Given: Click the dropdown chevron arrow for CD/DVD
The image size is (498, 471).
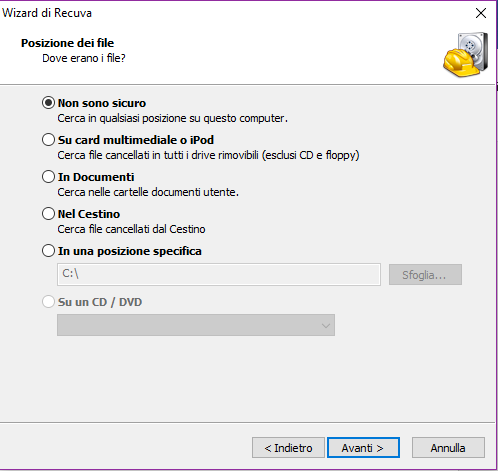Looking at the screenshot, I should (x=326, y=325).
